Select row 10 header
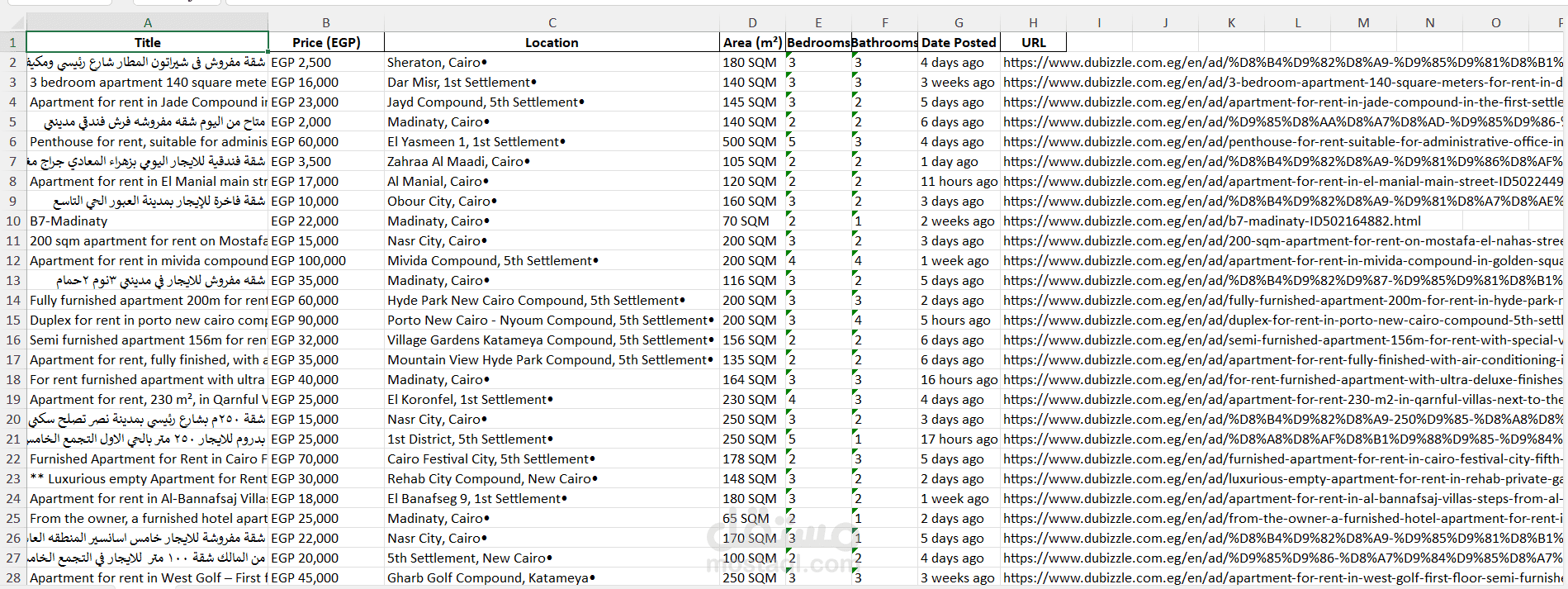Viewport: 1568px width, 589px height. point(13,221)
